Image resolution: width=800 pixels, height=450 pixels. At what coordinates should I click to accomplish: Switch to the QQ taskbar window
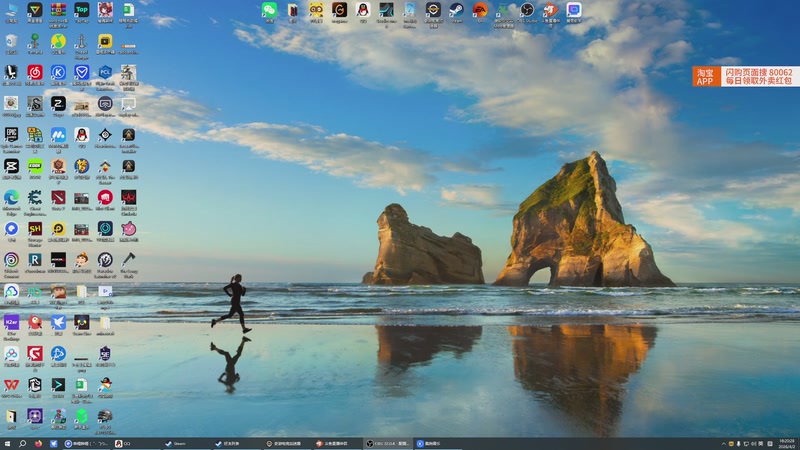point(136,444)
